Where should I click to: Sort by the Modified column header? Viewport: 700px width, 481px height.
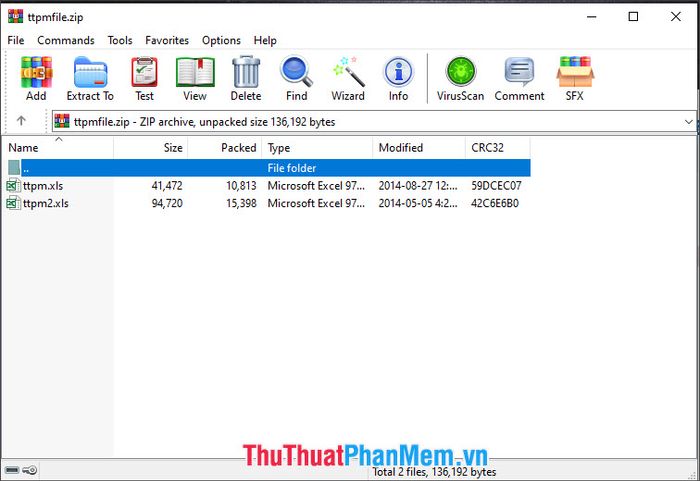pyautogui.click(x=419, y=147)
